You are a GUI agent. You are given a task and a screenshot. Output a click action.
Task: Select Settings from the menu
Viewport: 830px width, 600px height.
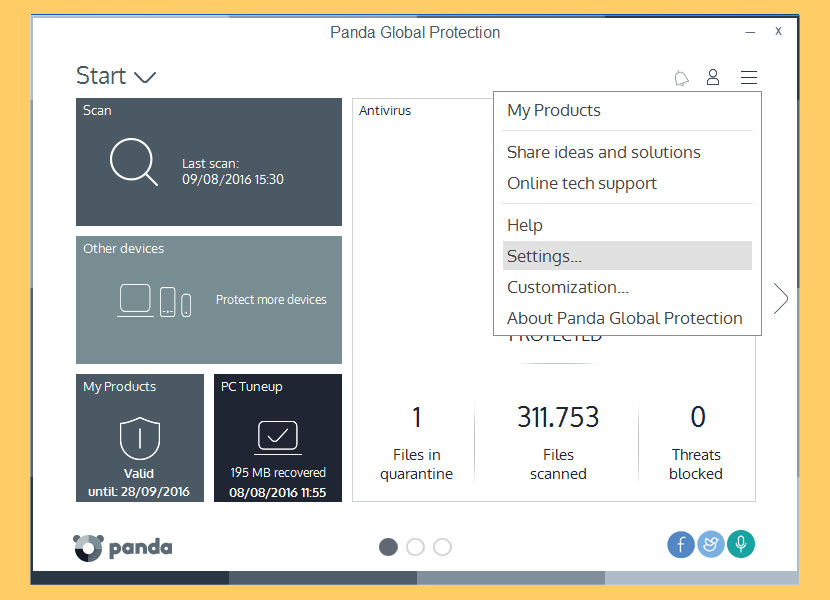[544, 256]
